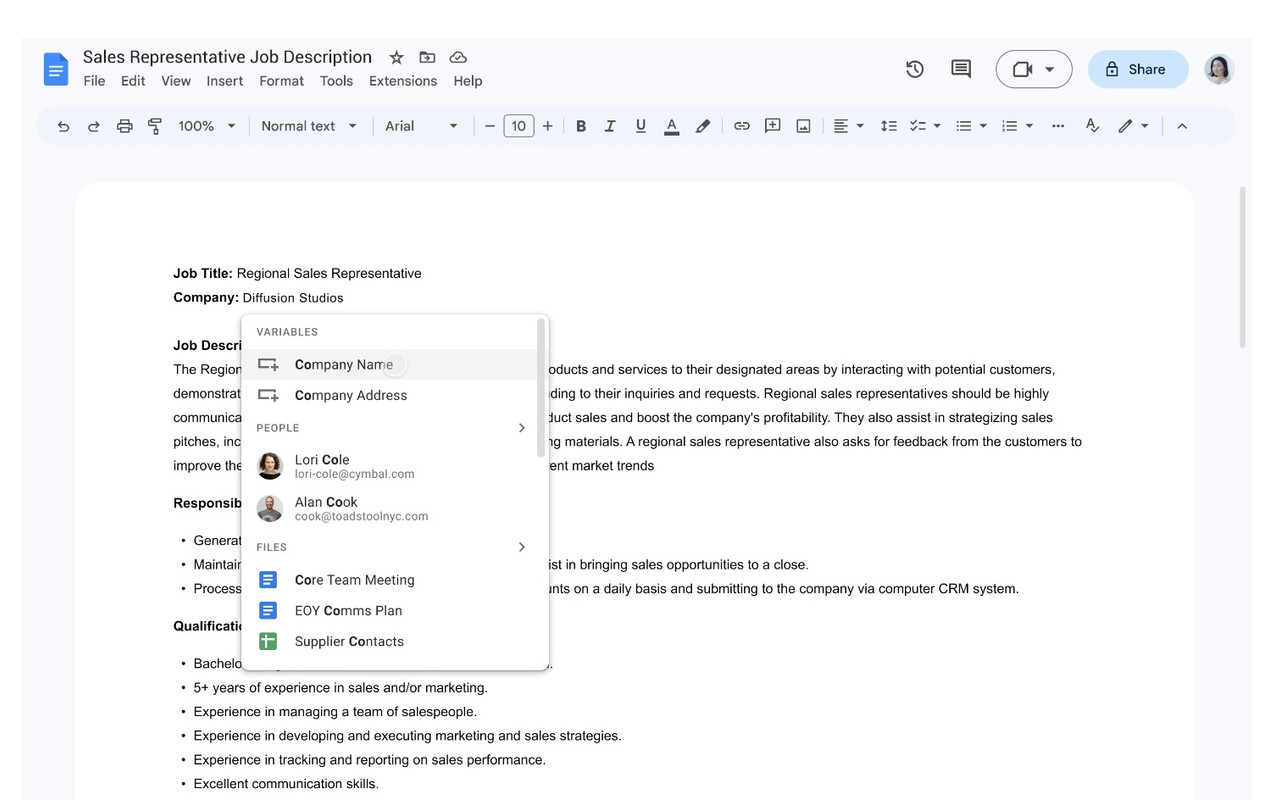Screen dimensions: 1264x800
Task: Open the zoom 100% dropdown
Action: (207, 126)
